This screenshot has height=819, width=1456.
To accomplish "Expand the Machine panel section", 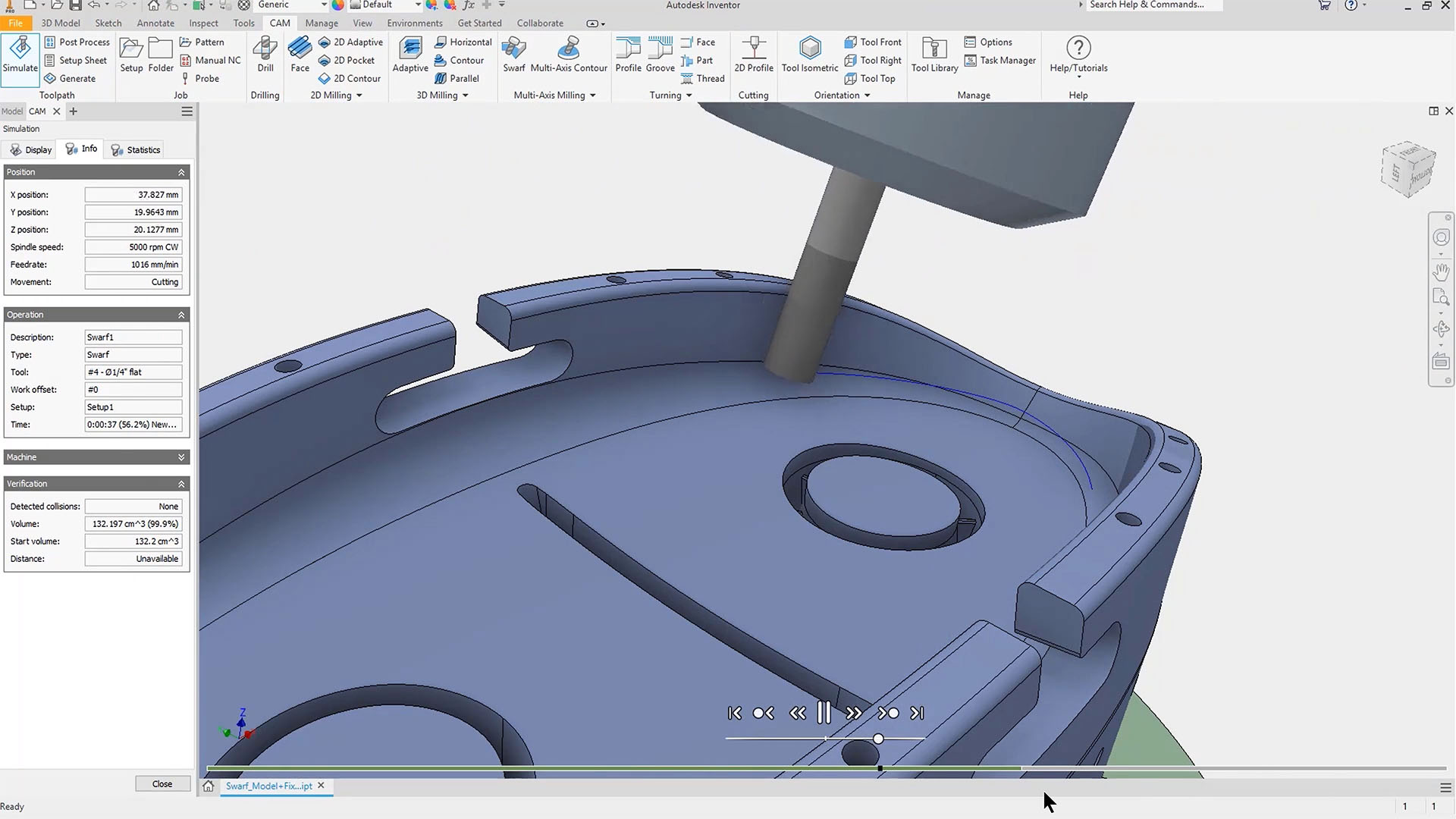I will 181,457.
